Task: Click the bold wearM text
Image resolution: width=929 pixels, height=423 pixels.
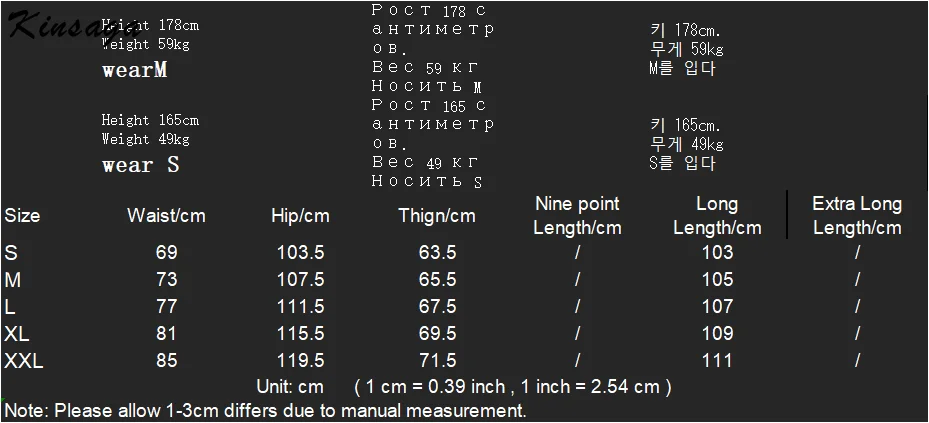Action: point(134,71)
